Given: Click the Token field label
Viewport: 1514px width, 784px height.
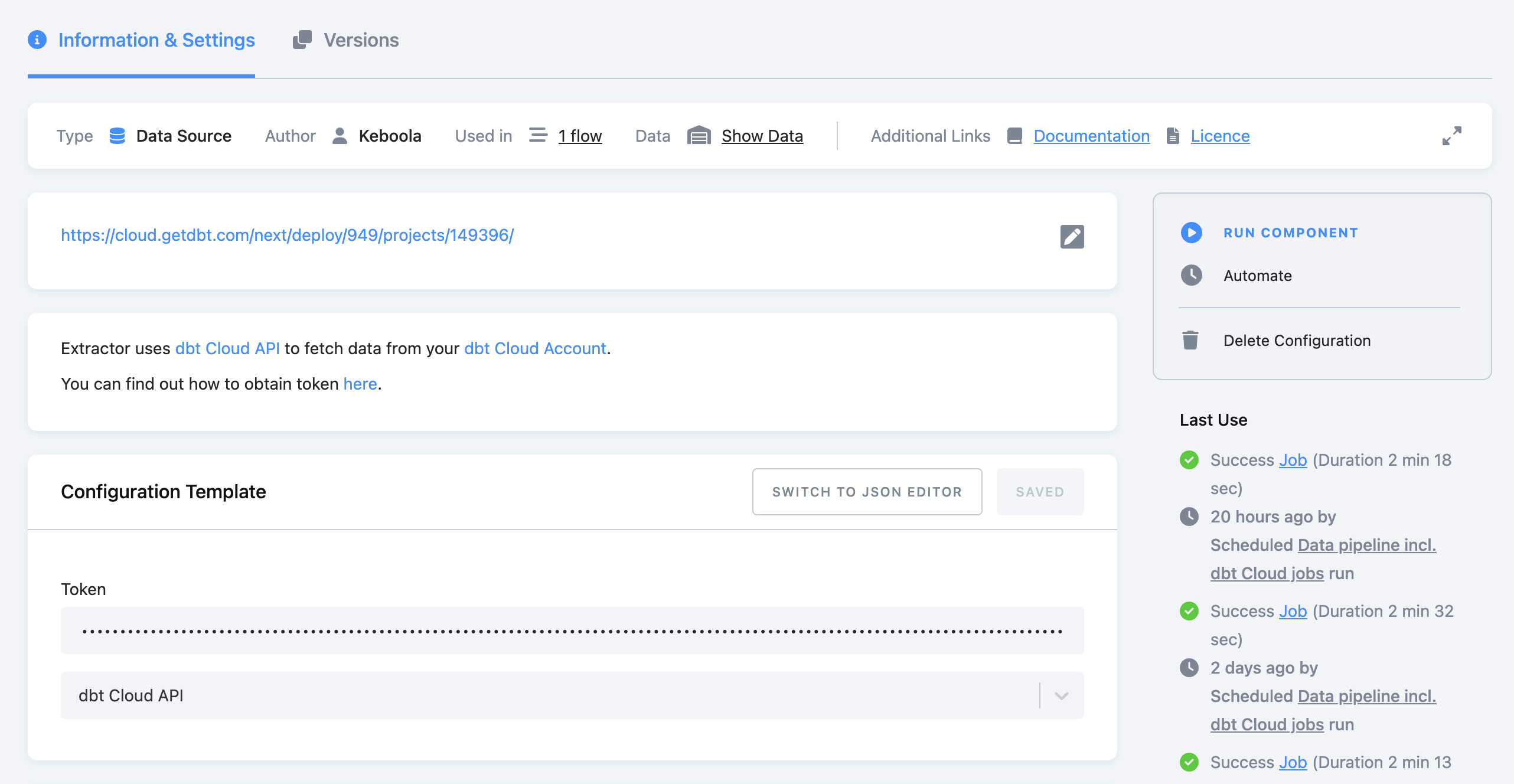Looking at the screenshot, I should pyautogui.click(x=83, y=589).
